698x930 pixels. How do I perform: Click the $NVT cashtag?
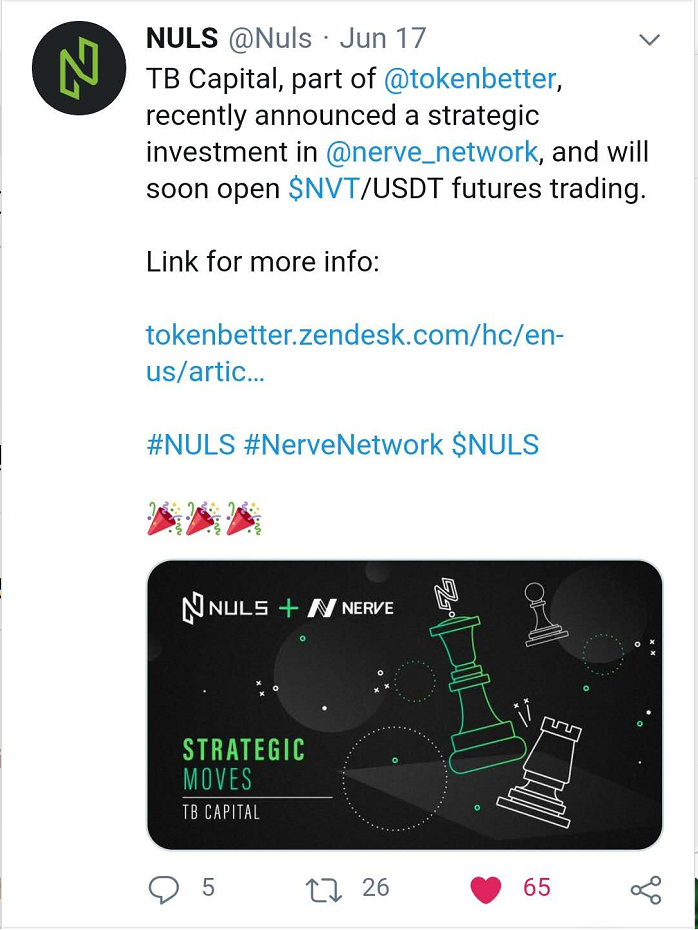[x=324, y=189]
